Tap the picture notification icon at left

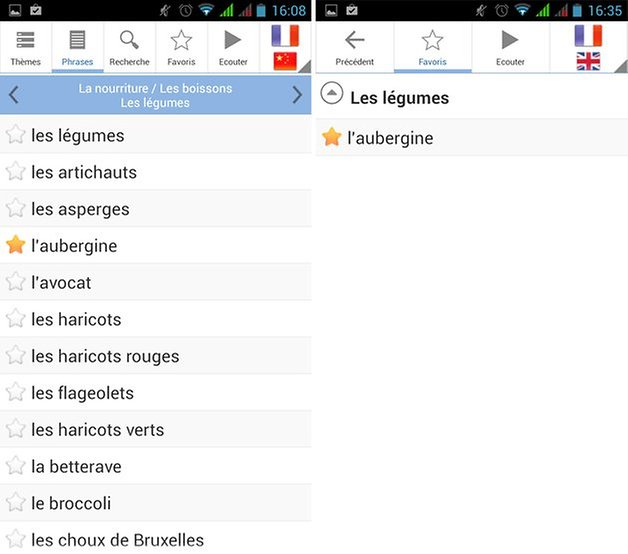click(15, 10)
